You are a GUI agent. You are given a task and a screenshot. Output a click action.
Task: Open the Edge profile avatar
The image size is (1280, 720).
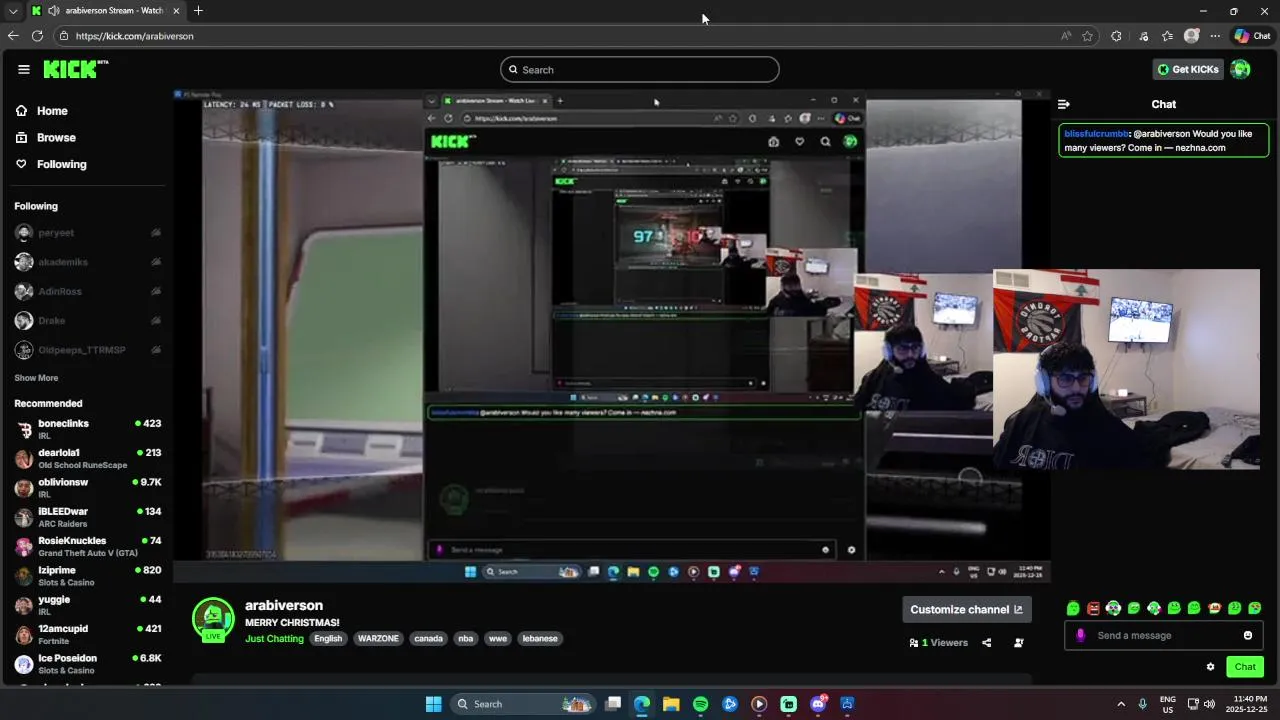[x=1191, y=36]
